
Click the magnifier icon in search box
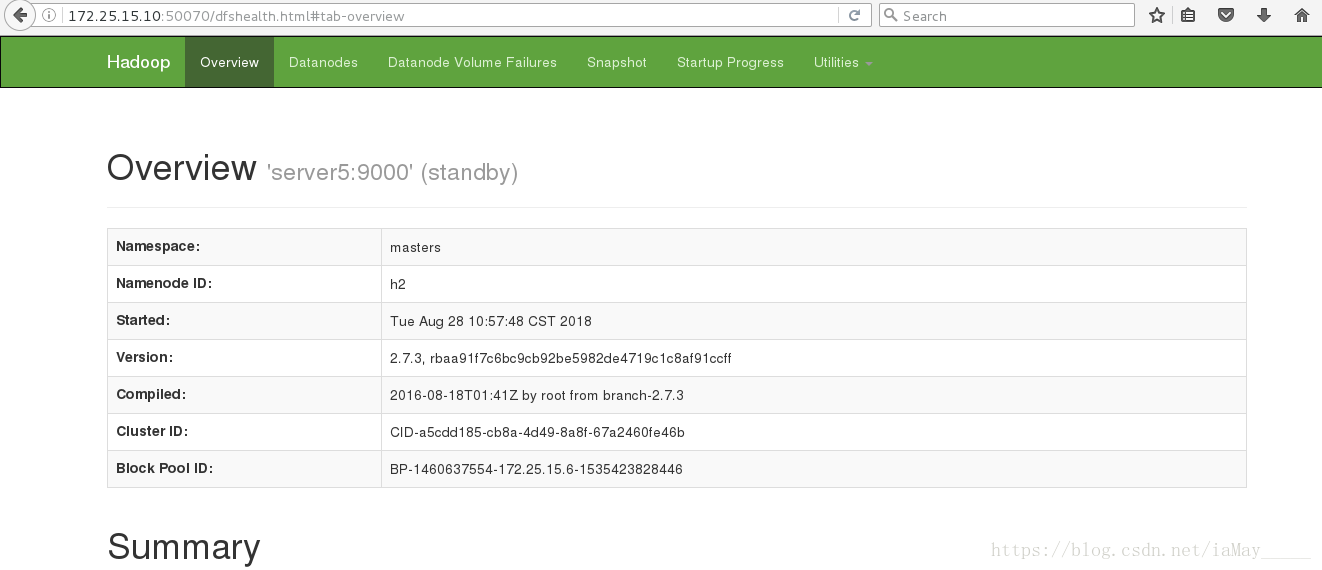coord(890,16)
